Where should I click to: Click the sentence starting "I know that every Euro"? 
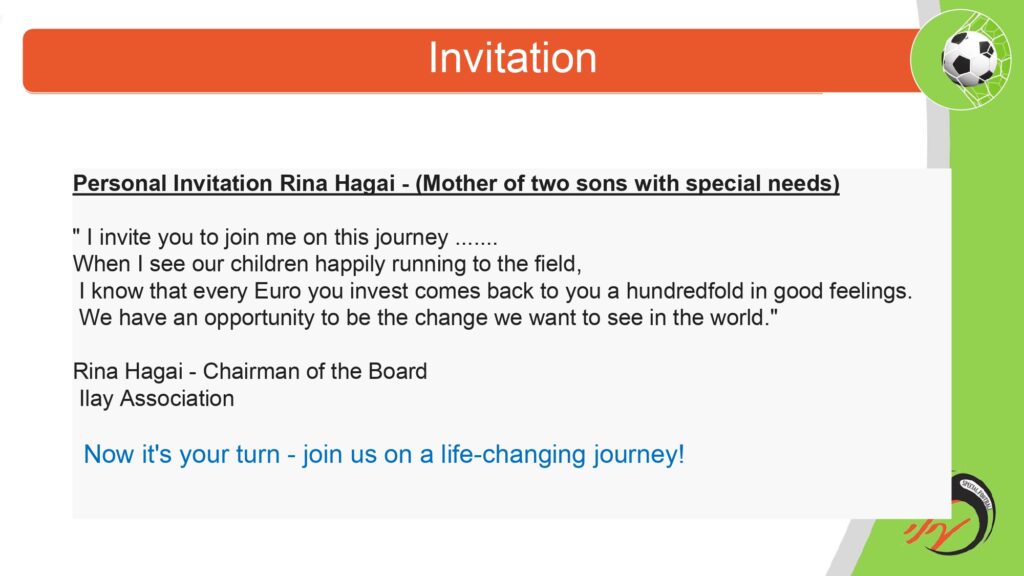(x=495, y=292)
